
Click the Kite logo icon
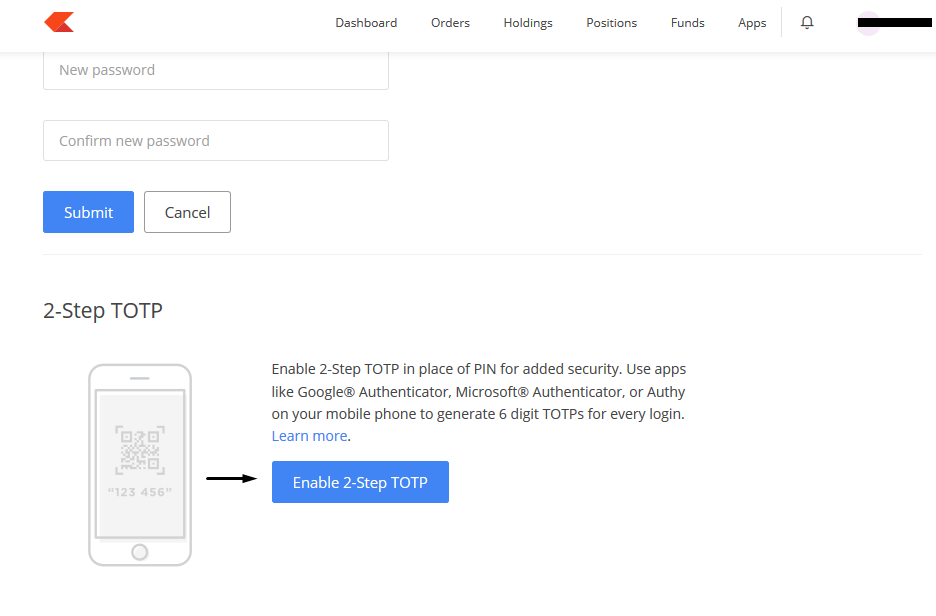[59, 22]
